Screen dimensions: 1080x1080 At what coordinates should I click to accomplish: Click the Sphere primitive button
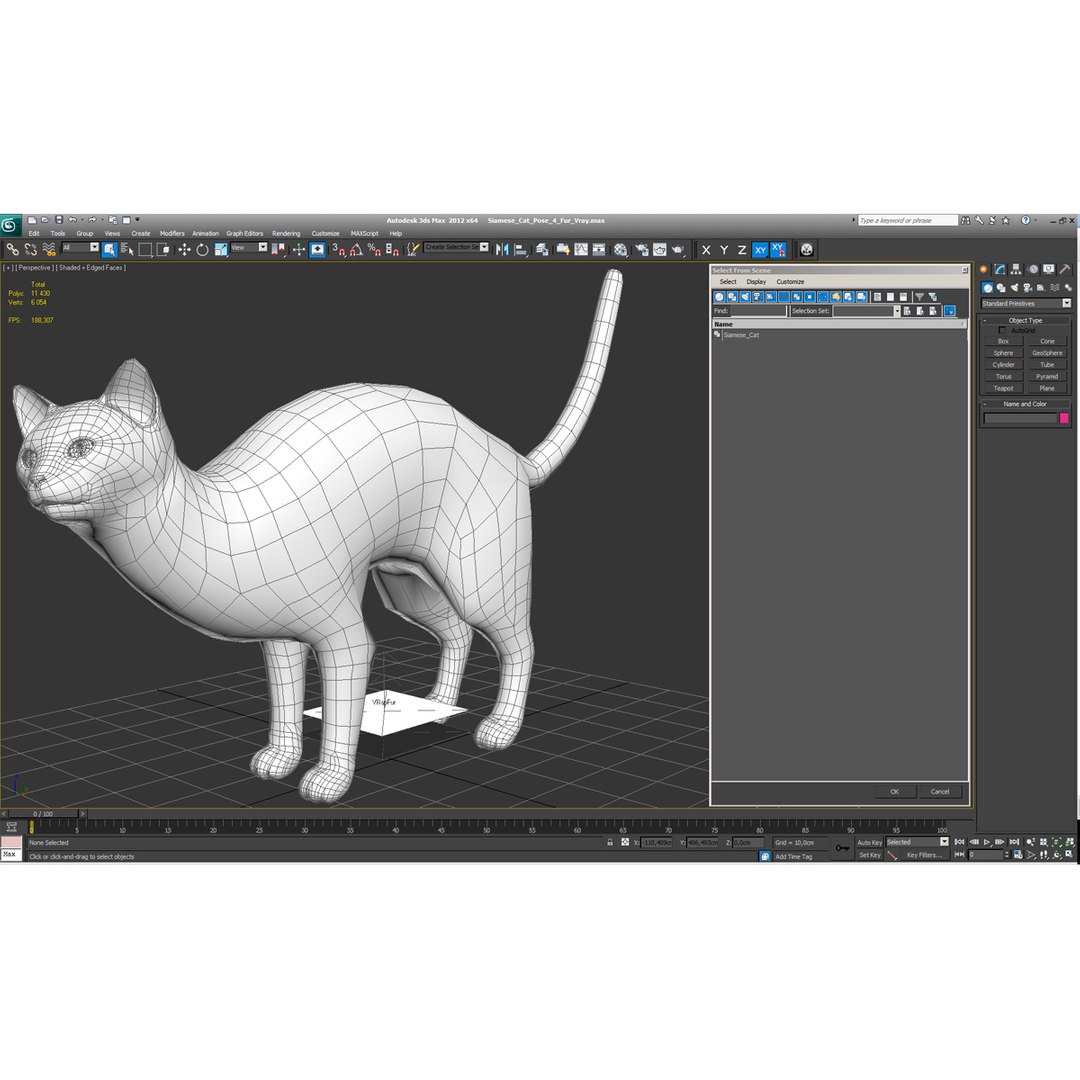[1004, 353]
